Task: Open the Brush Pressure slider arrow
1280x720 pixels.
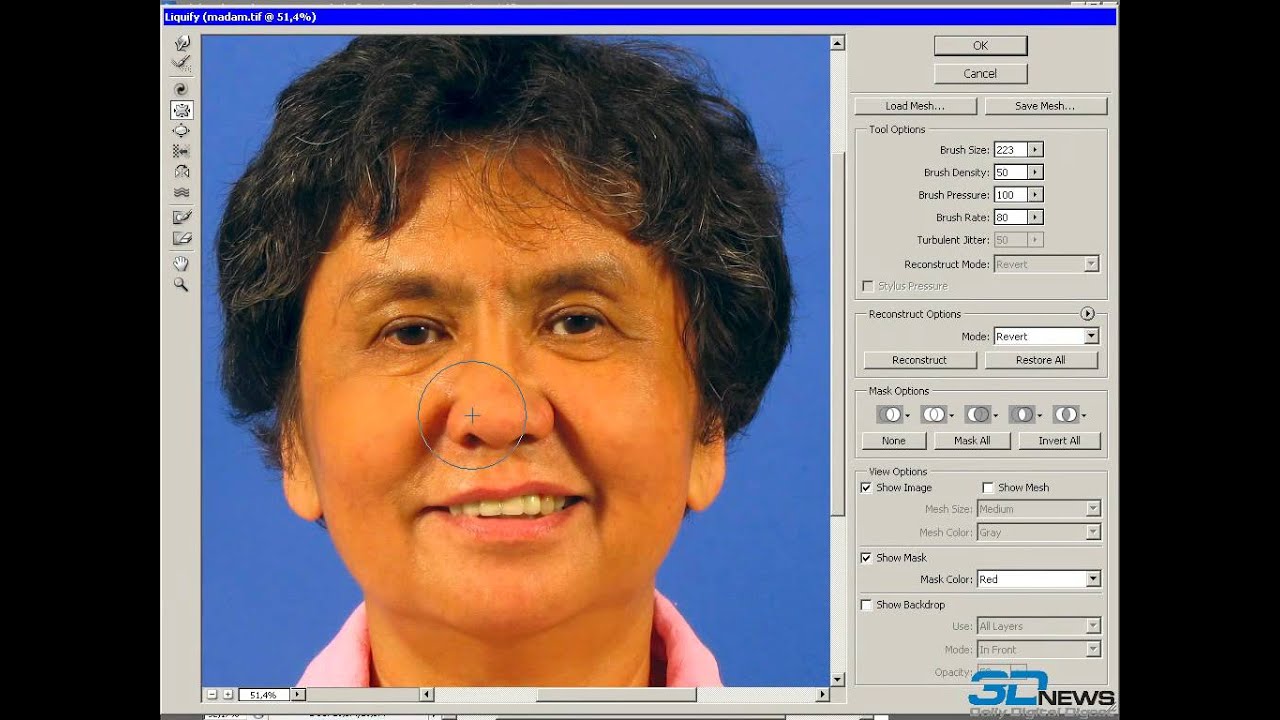Action: (1035, 195)
